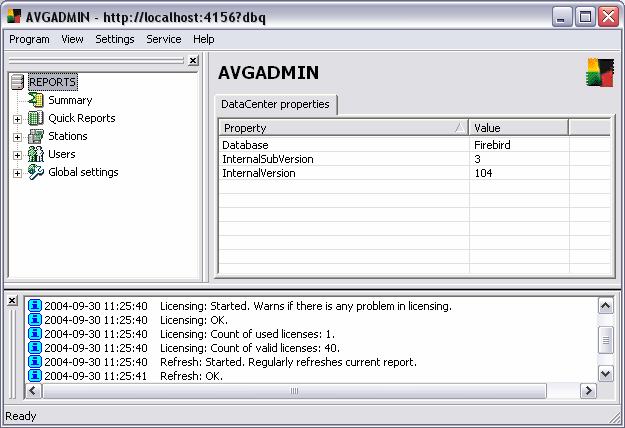Close the AVGADMIN window
This screenshot has height=428, width=625.
(608, 17)
